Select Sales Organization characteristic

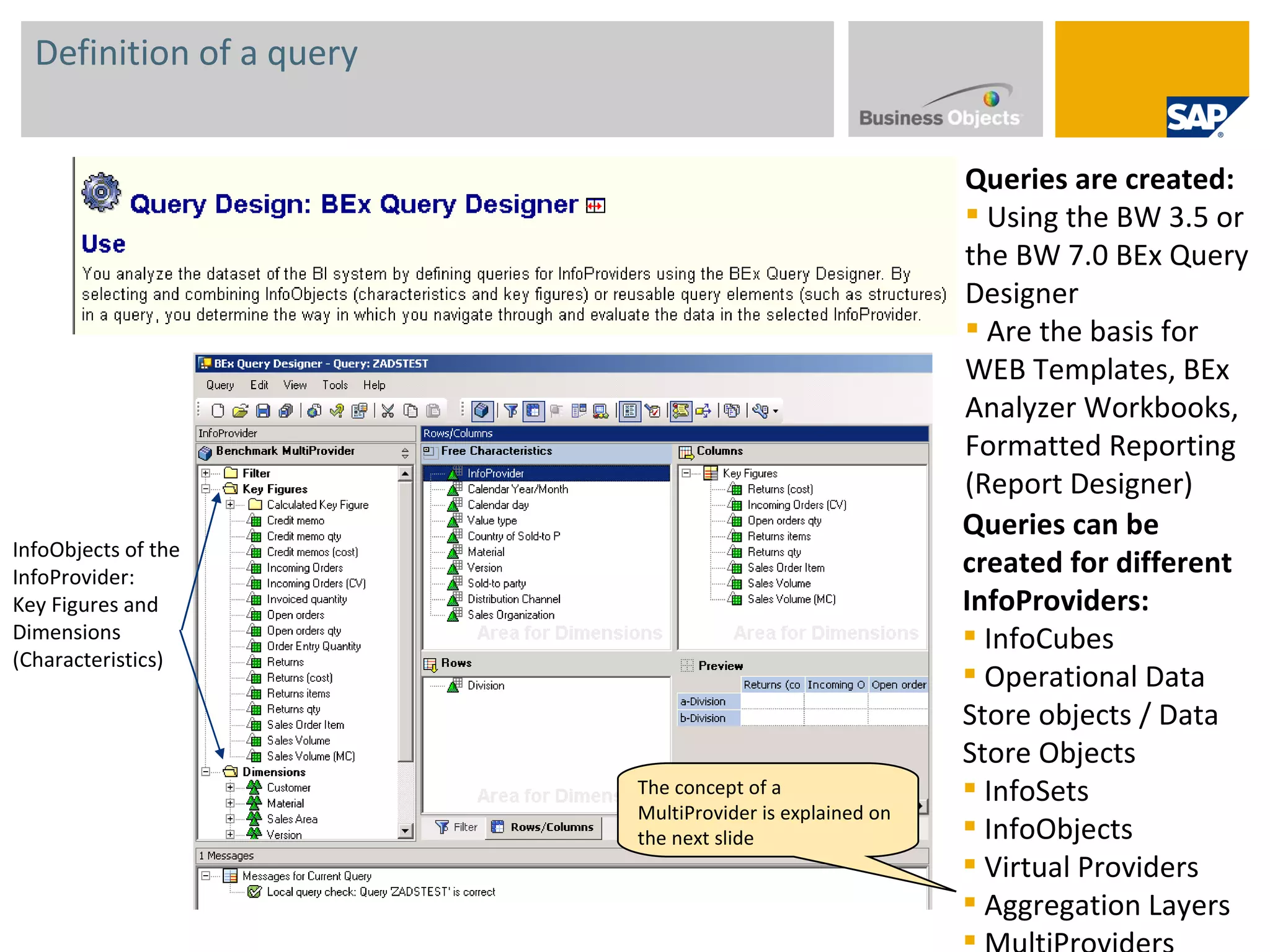pyautogui.click(x=510, y=615)
